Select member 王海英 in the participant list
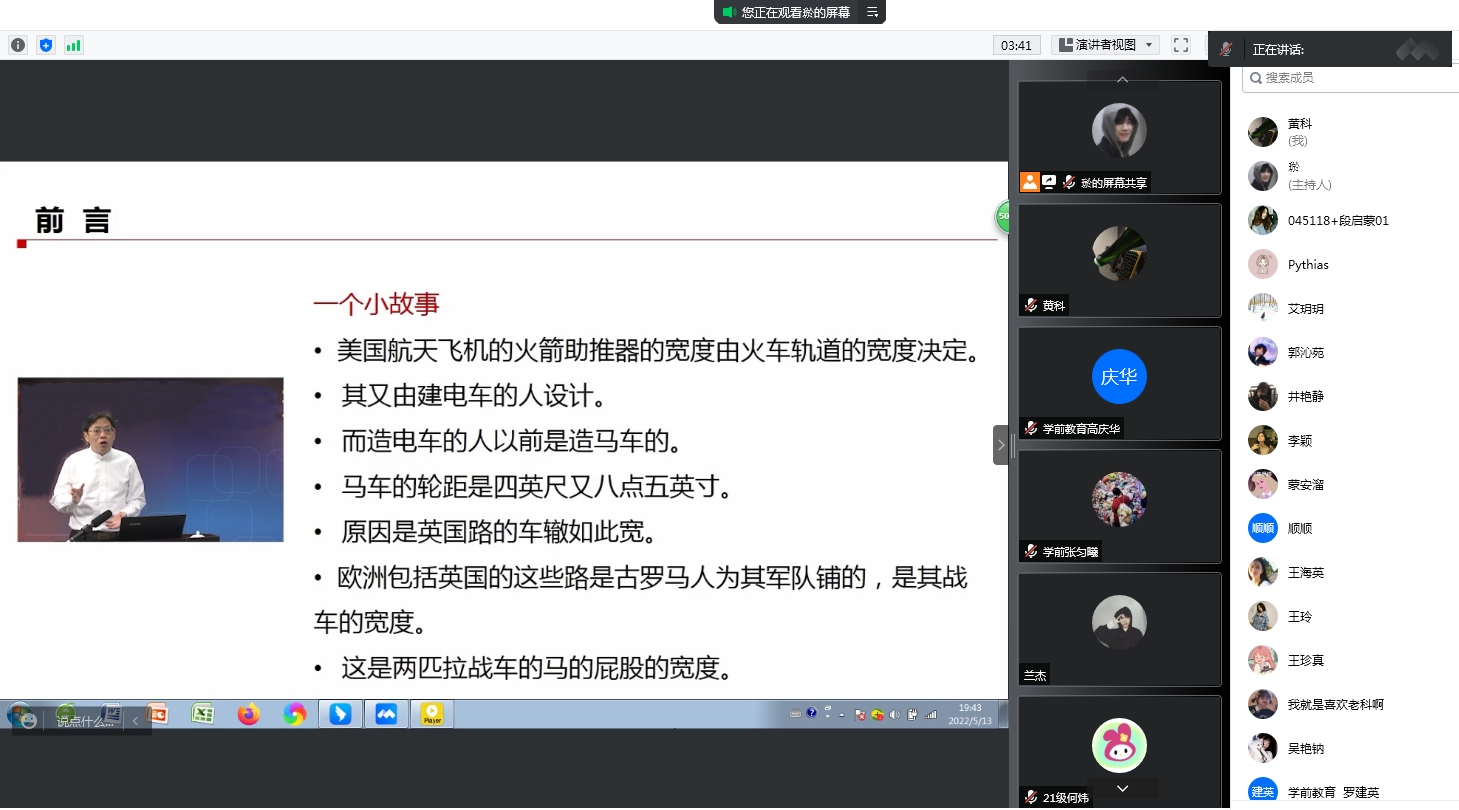Viewport: 1459px width, 810px height. click(x=1305, y=573)
